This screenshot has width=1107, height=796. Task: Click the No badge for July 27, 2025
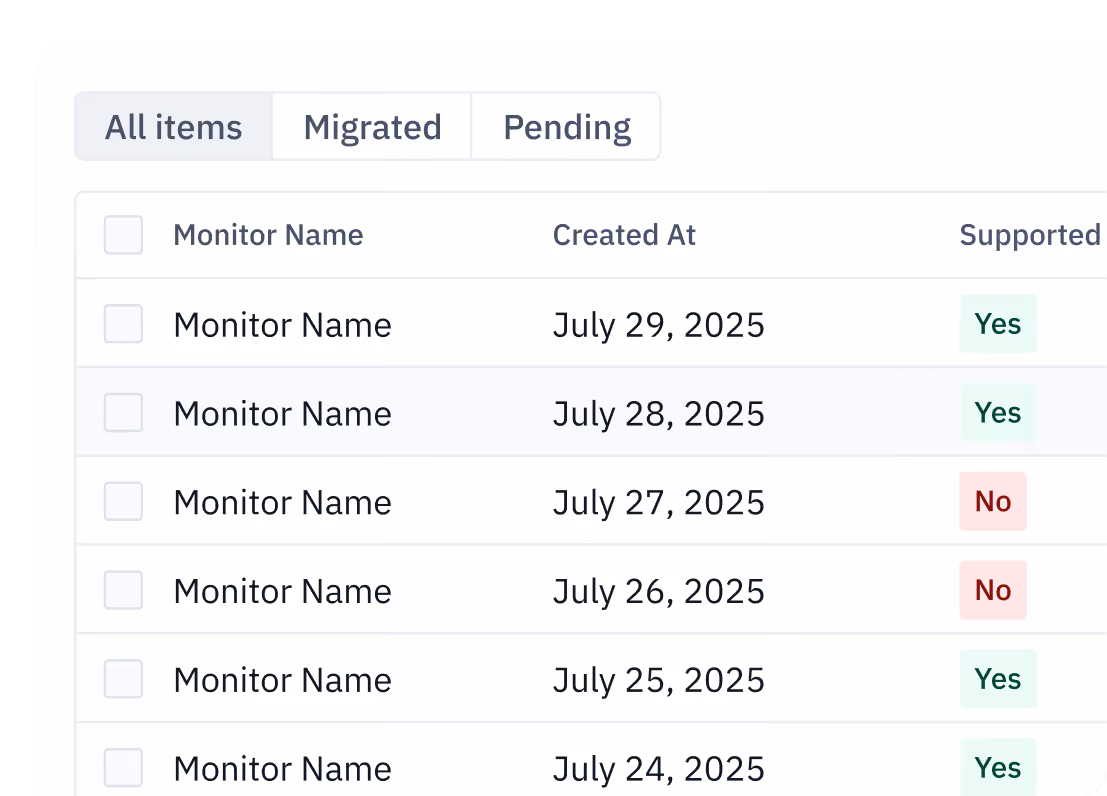pos(993,501)
